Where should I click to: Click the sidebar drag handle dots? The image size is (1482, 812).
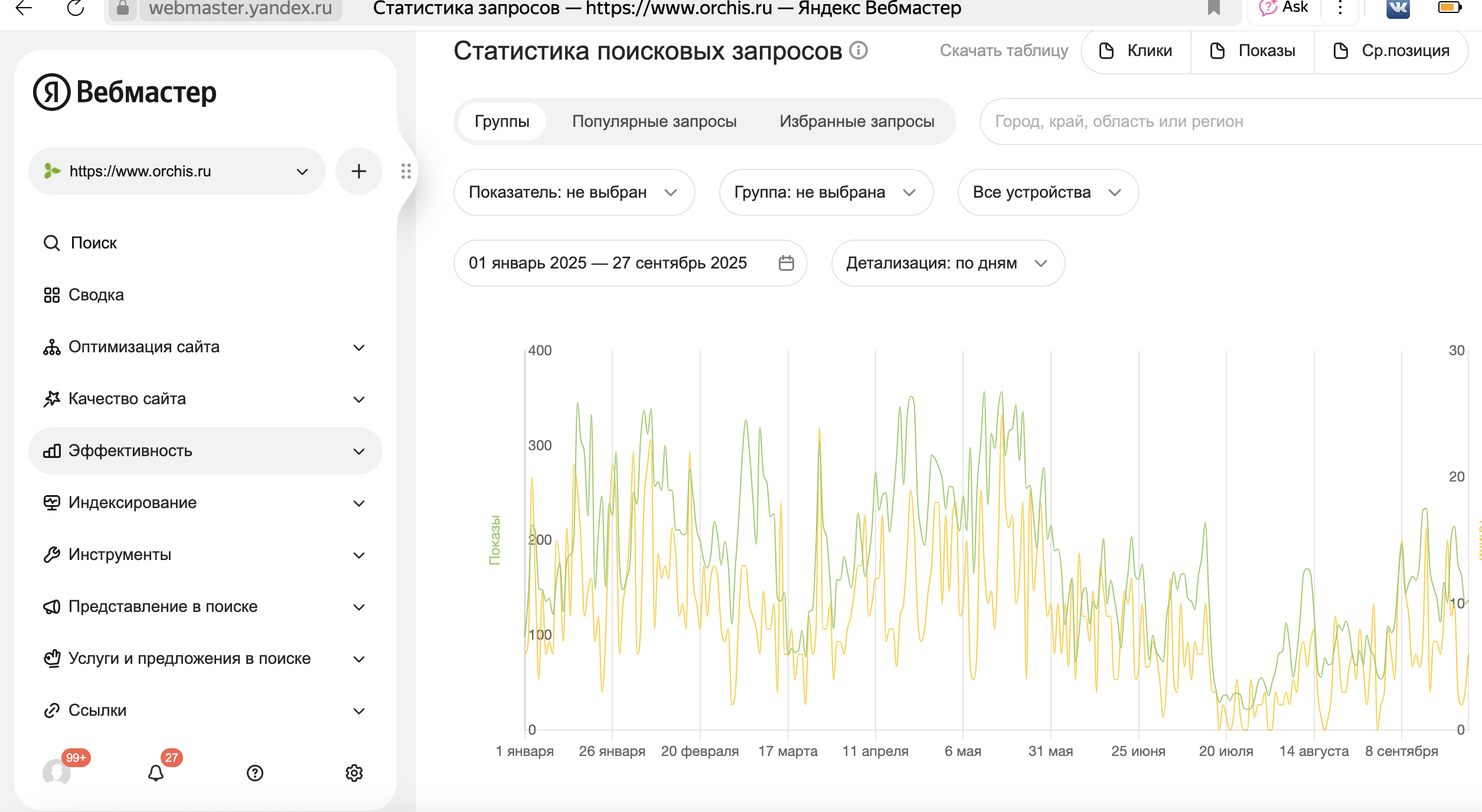406,171
